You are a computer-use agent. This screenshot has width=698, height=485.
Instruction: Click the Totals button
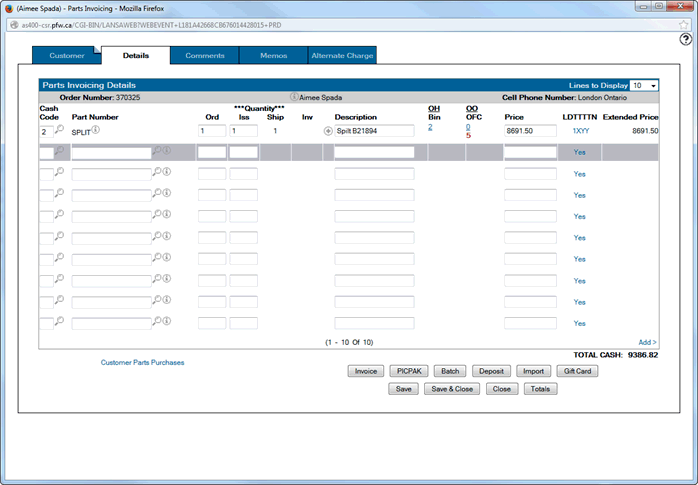[x=540, y=389]
